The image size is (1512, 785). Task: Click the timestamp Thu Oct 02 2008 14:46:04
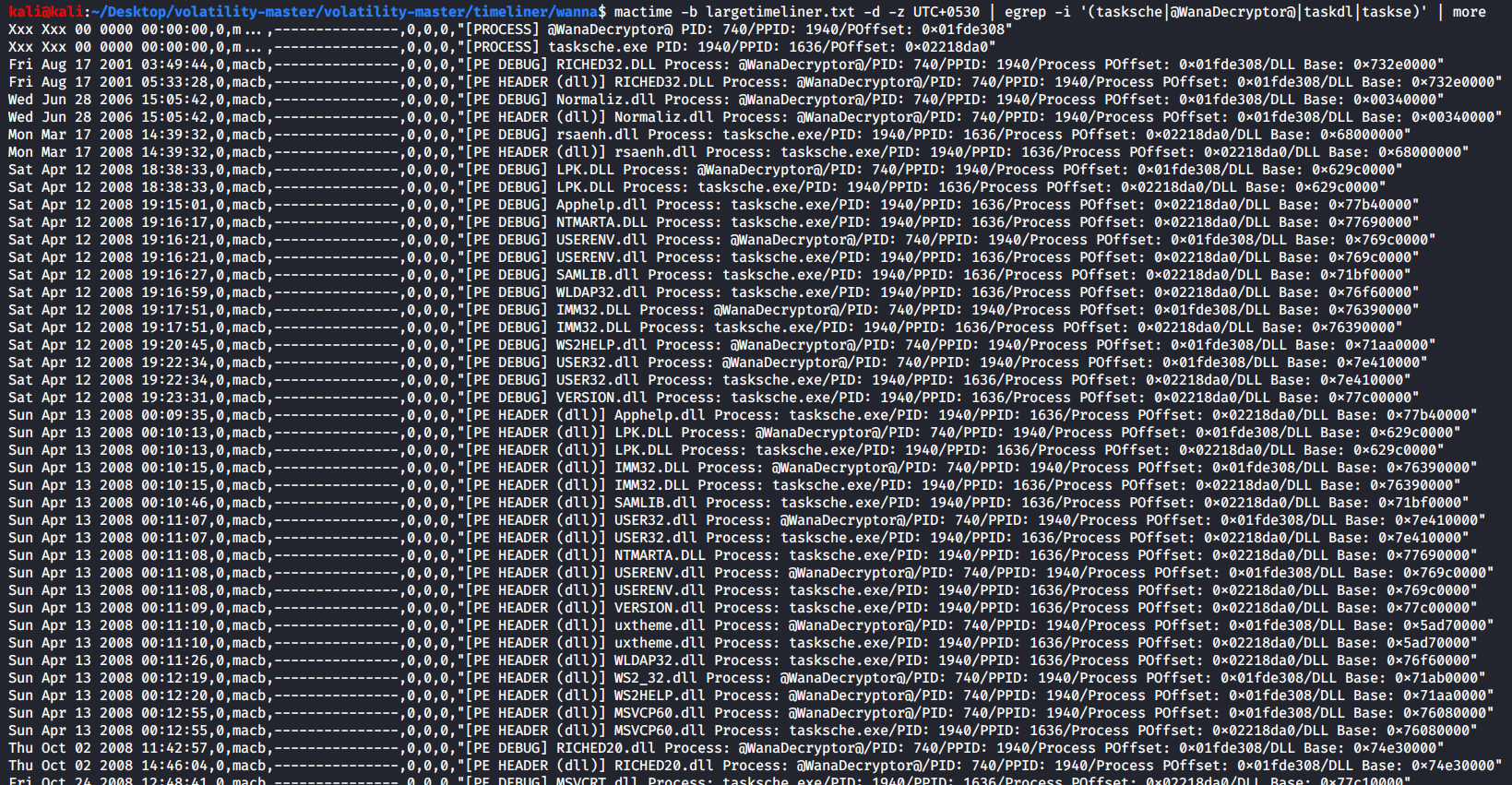pyautogui.click(x=109, y=765)
